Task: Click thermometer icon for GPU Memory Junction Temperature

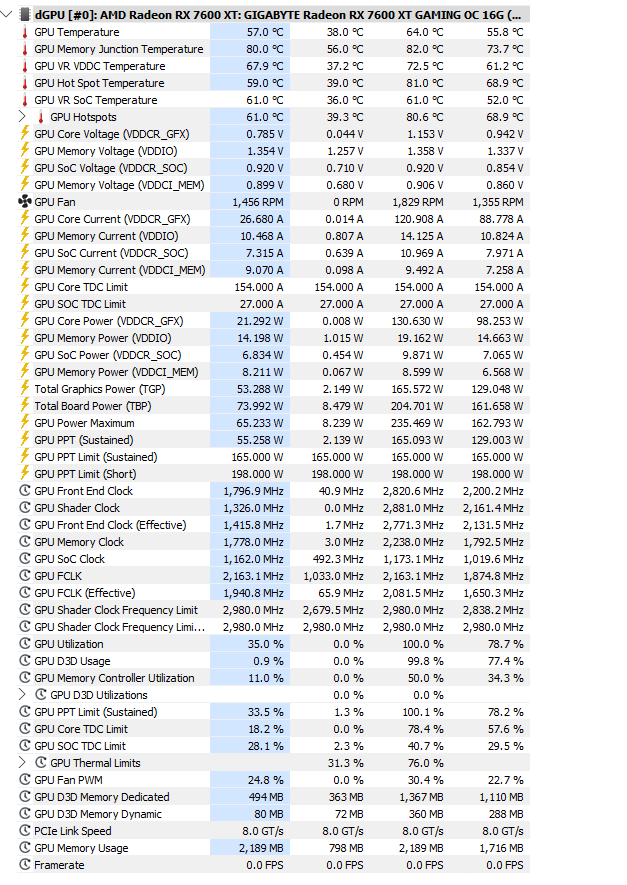Action: 25,49
